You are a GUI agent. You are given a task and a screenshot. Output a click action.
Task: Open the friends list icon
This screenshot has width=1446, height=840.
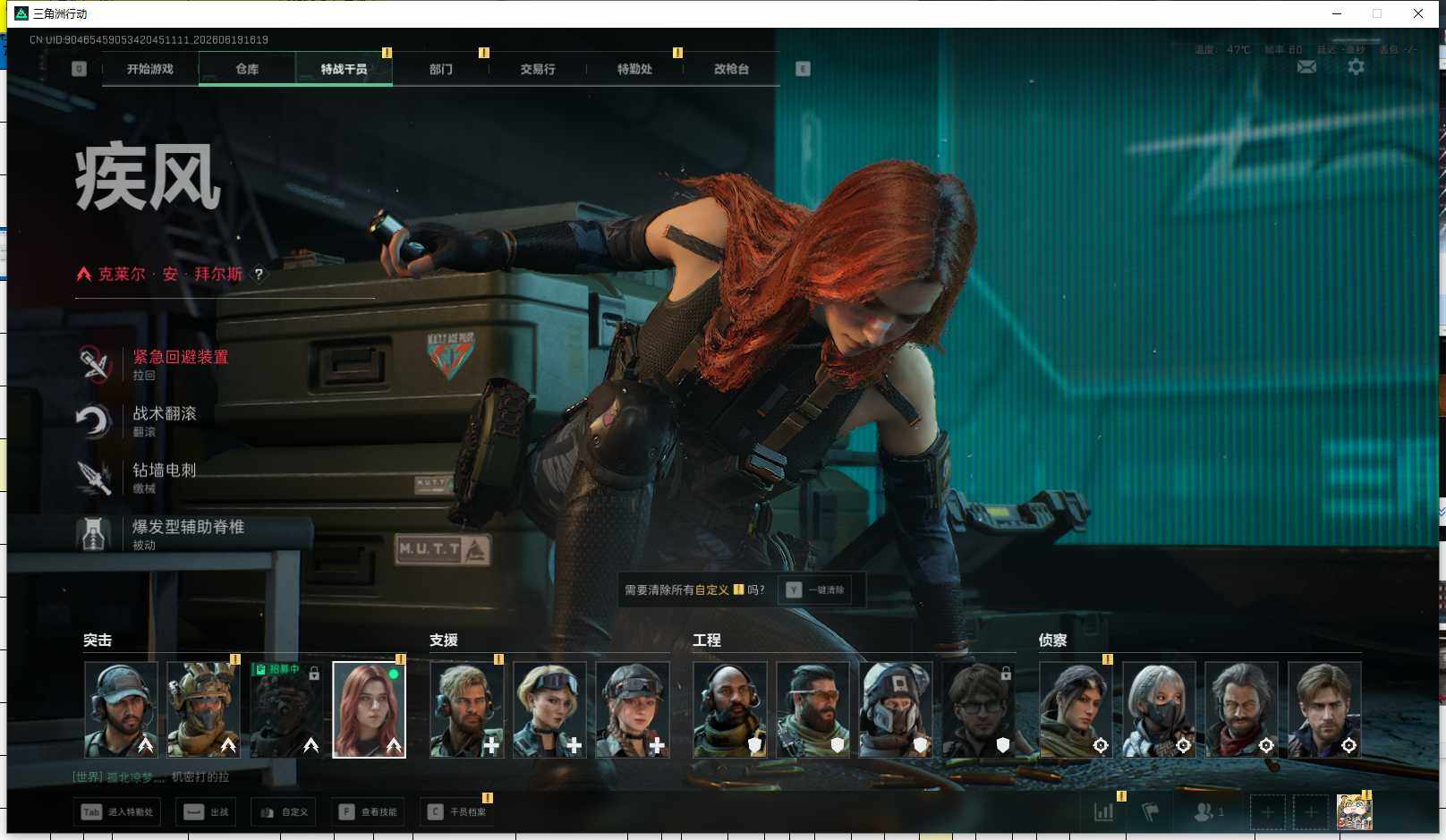click(x=1208, y=812)
